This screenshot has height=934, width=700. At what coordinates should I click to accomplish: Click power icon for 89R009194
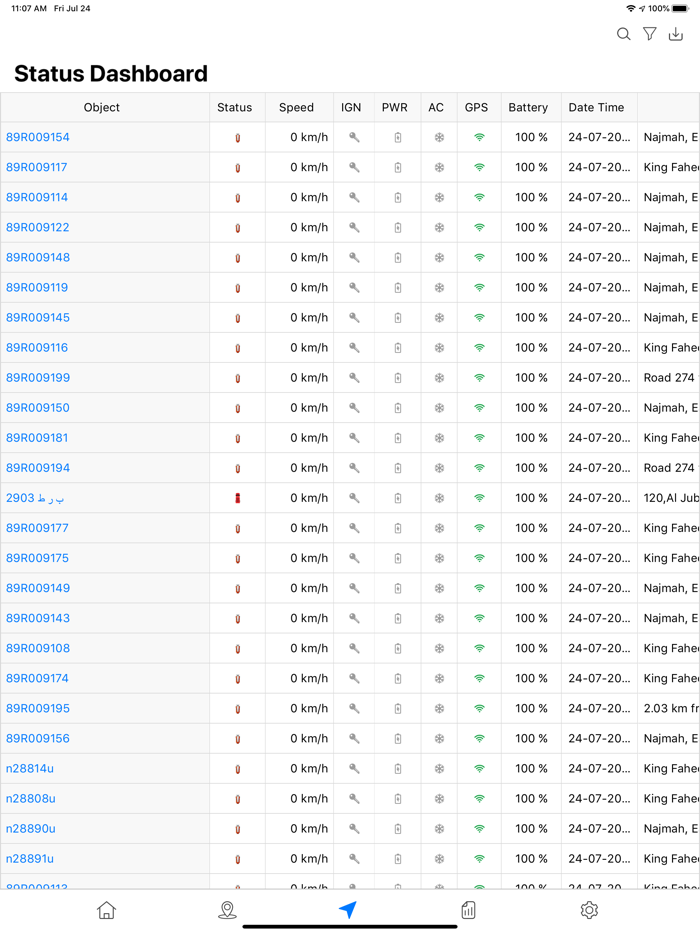click(398, 468)
